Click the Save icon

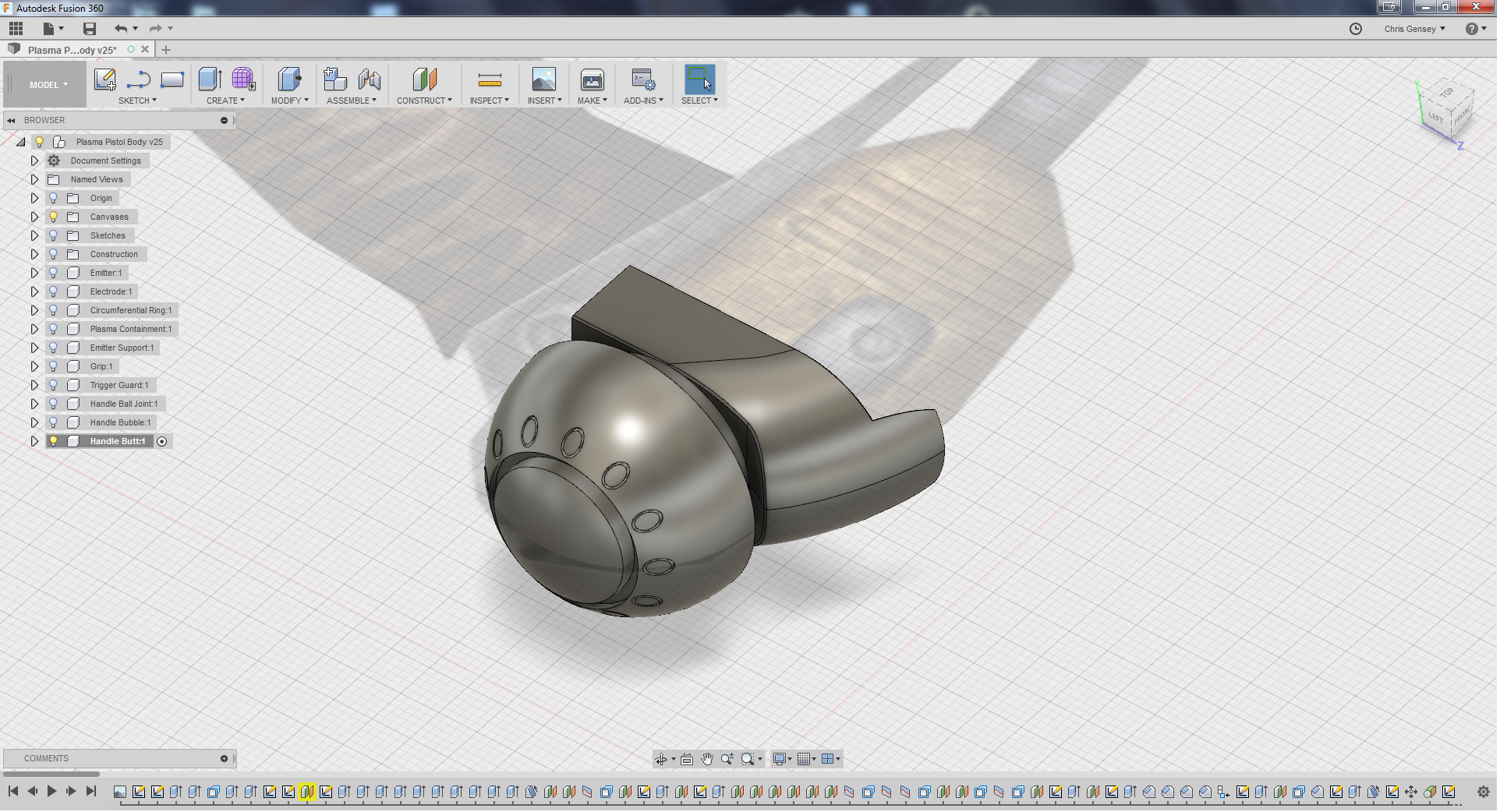[x=90, y=29]
